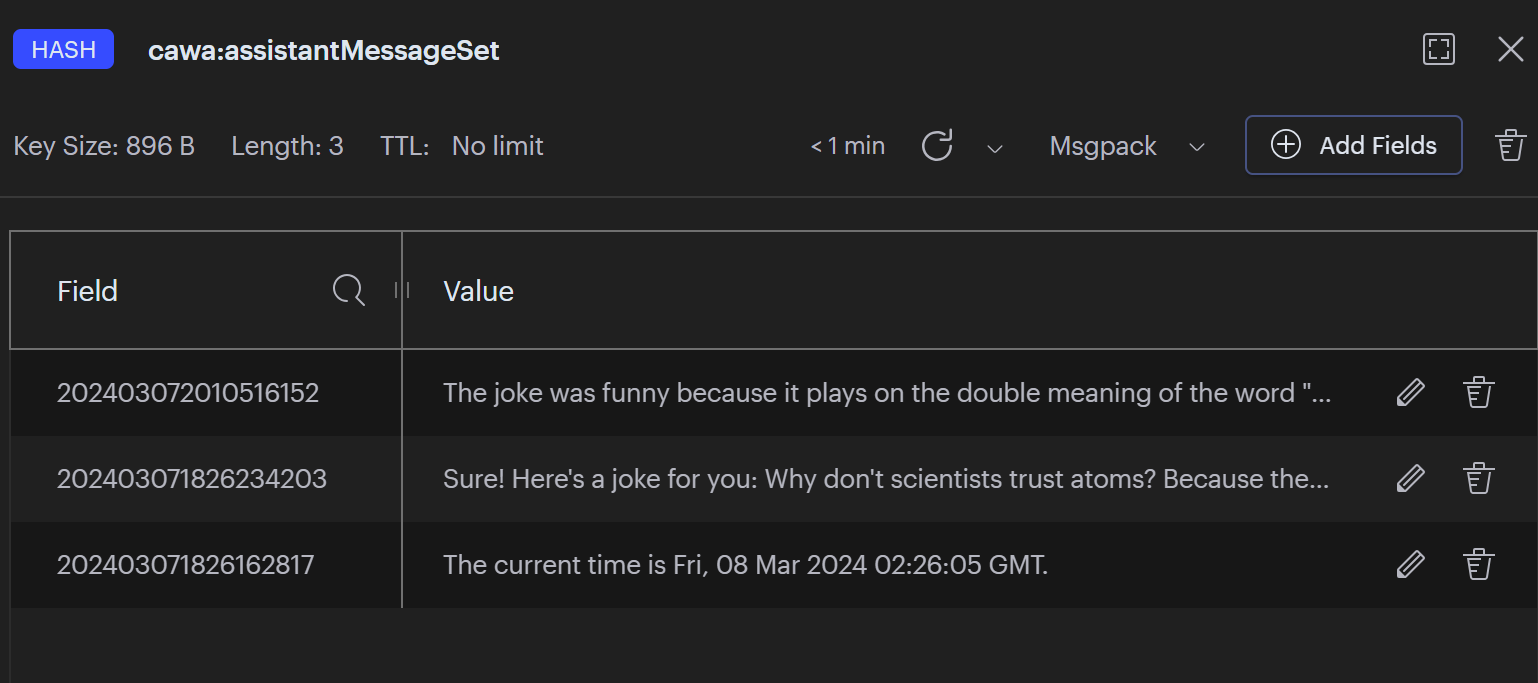
Task: Toggle full screen view
Action: click(x=1439, y=50)
